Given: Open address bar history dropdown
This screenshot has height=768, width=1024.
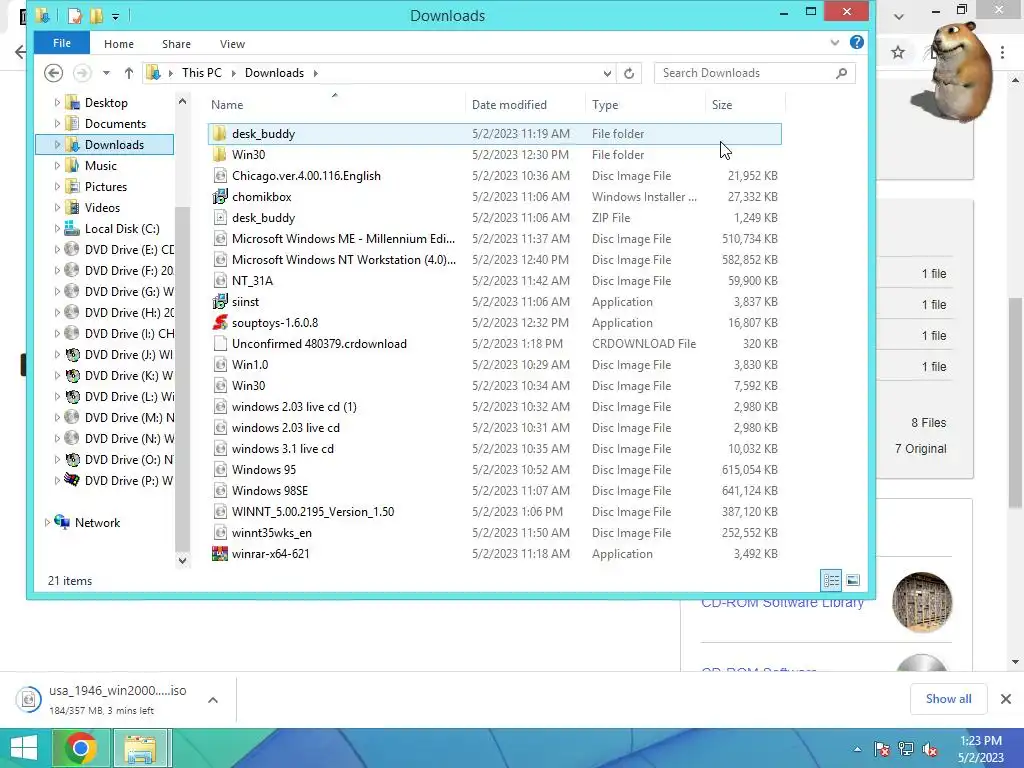Looking at the screenshot, I should coord(607,73).
